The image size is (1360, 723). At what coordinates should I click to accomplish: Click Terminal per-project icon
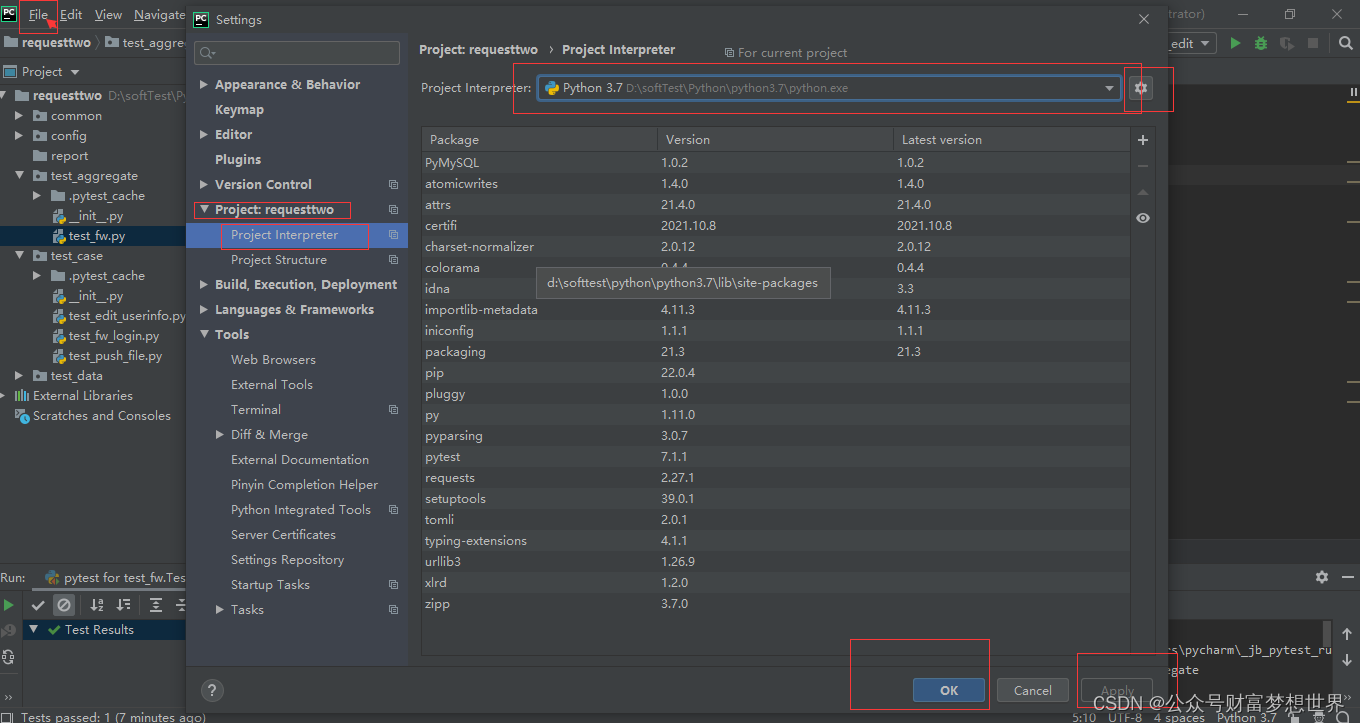point(393,410)
